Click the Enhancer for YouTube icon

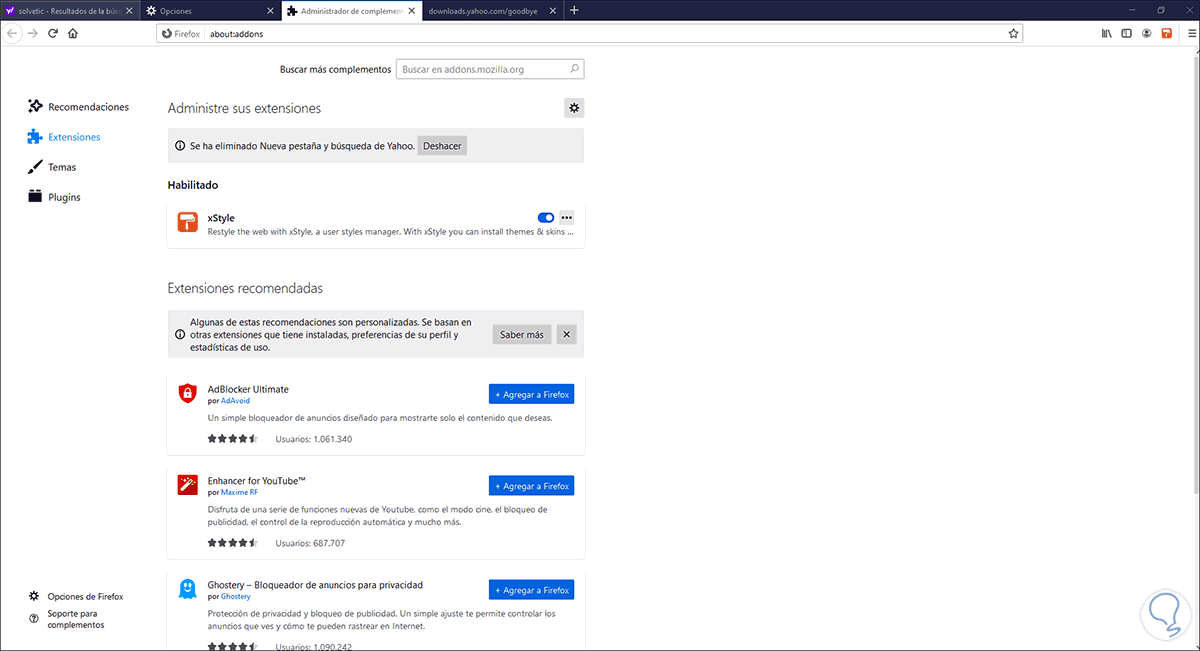187,485
